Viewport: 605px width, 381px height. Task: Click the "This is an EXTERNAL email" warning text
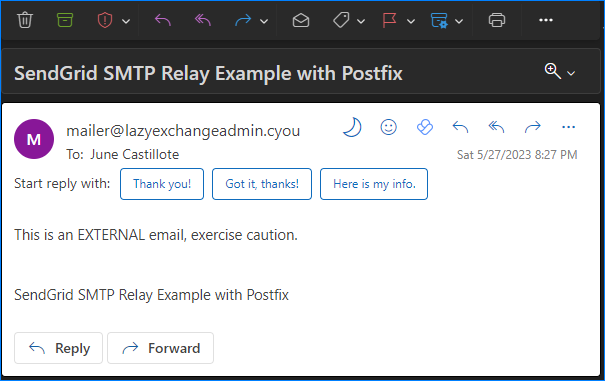click(156, 235)
